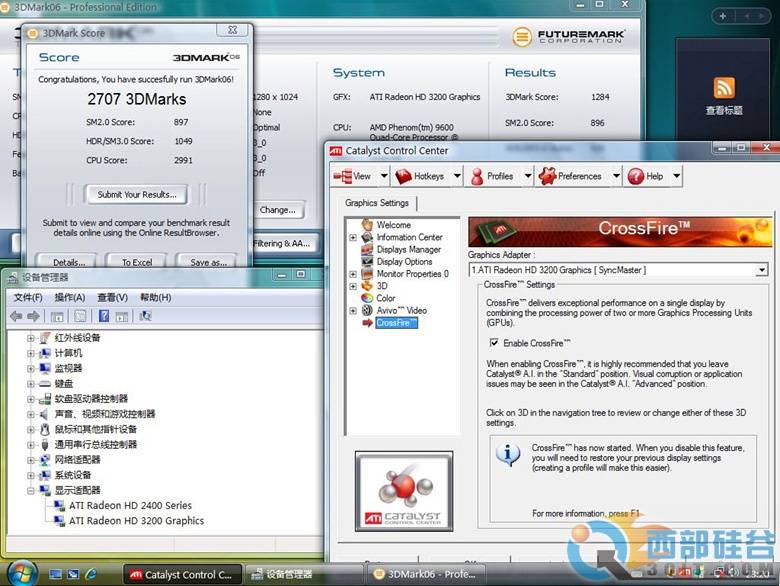This screenshot has height=586, width=780.
Task: Select Display Options tree item
Action: (x=404, y=262)
